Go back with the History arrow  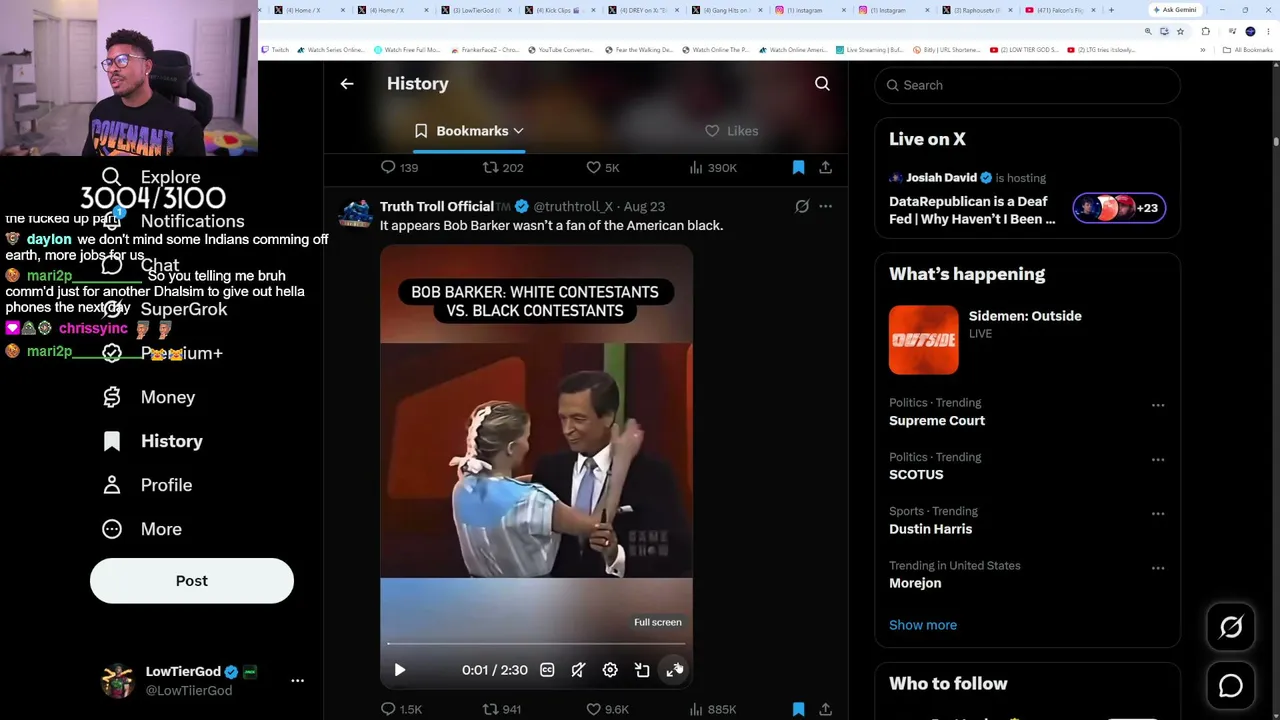(347, 84)
